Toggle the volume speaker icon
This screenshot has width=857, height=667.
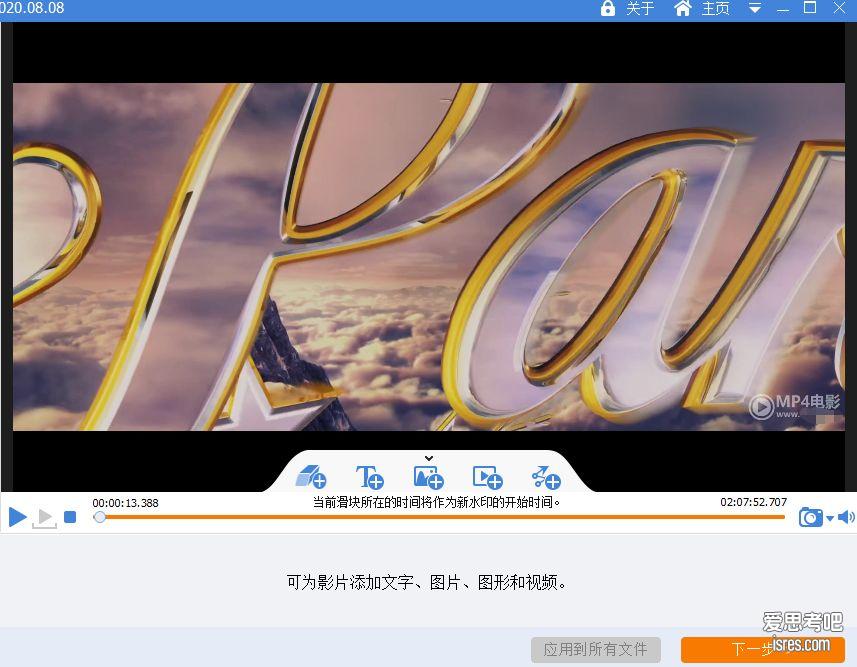[846, 517]
